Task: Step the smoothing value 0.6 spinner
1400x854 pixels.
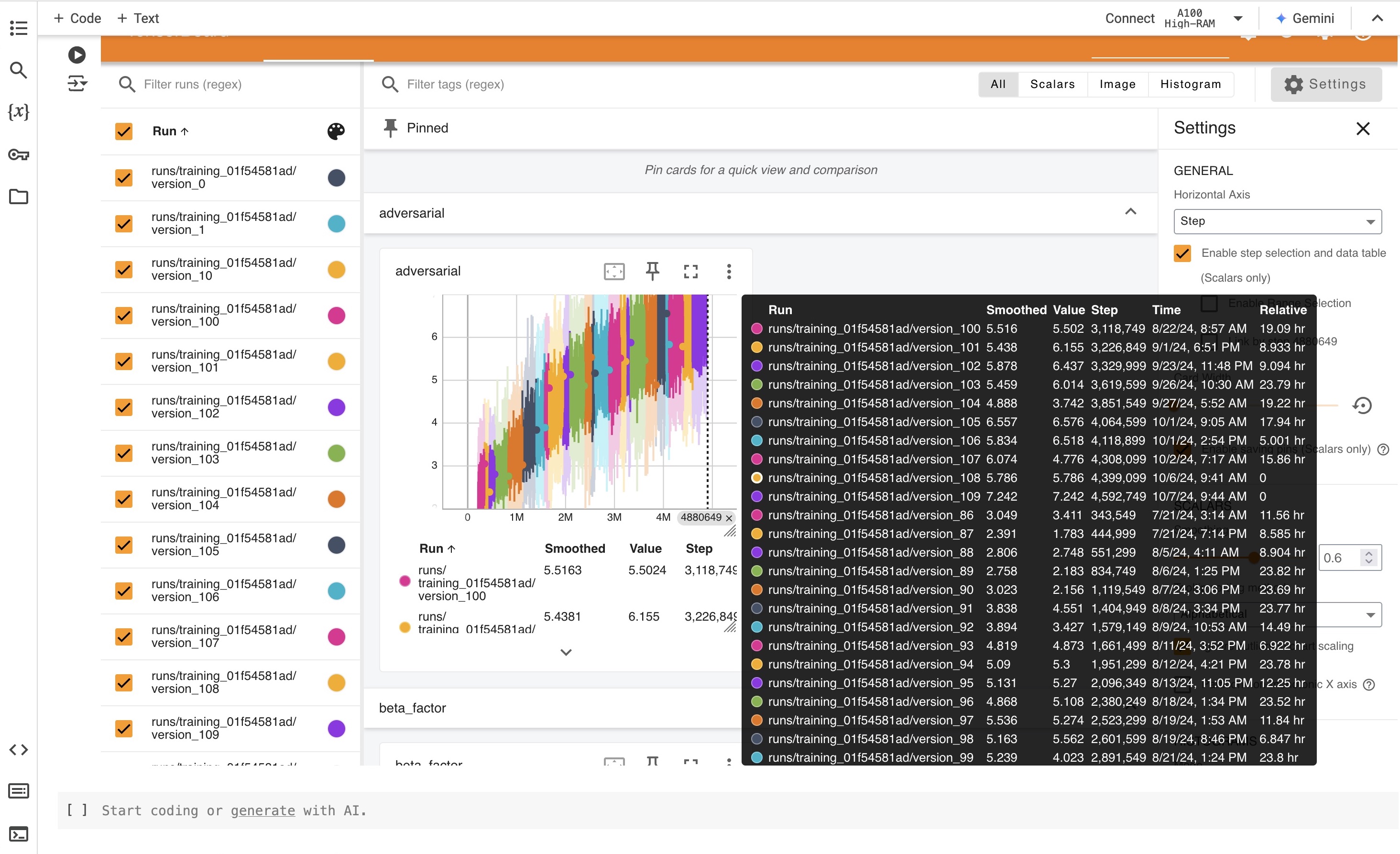Action: [1369, 558]
